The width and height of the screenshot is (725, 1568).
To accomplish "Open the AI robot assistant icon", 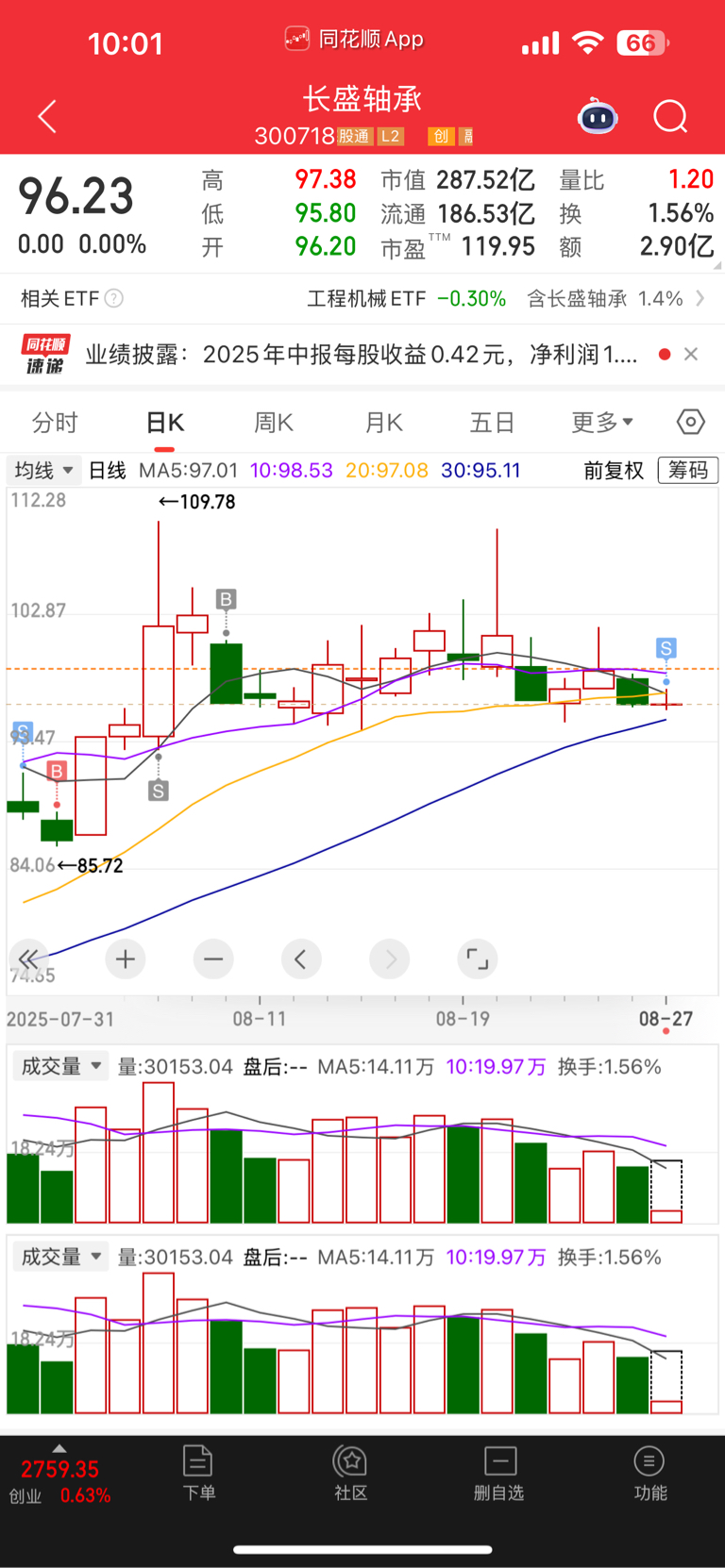I will (x=598, y=117).
